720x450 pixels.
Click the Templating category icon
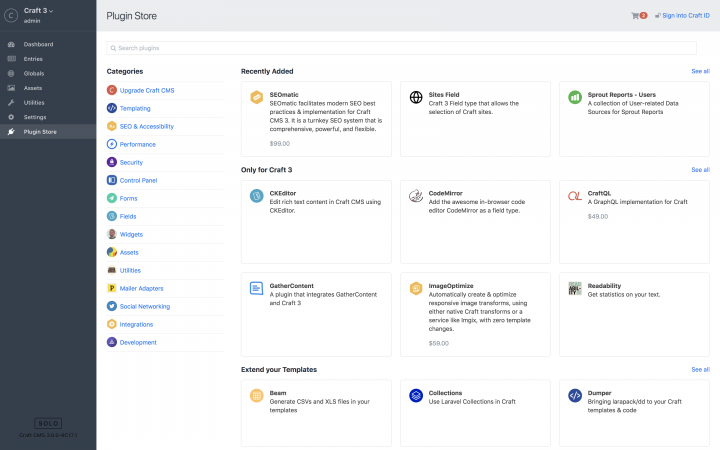tap(112, 108)
